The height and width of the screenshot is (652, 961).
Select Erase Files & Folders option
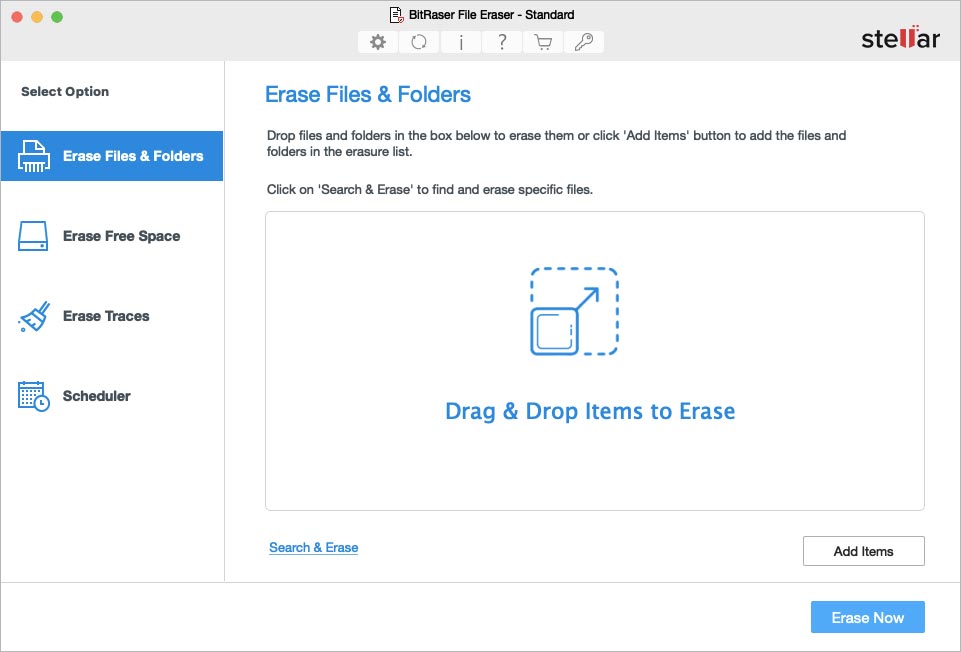coord(112,156)
